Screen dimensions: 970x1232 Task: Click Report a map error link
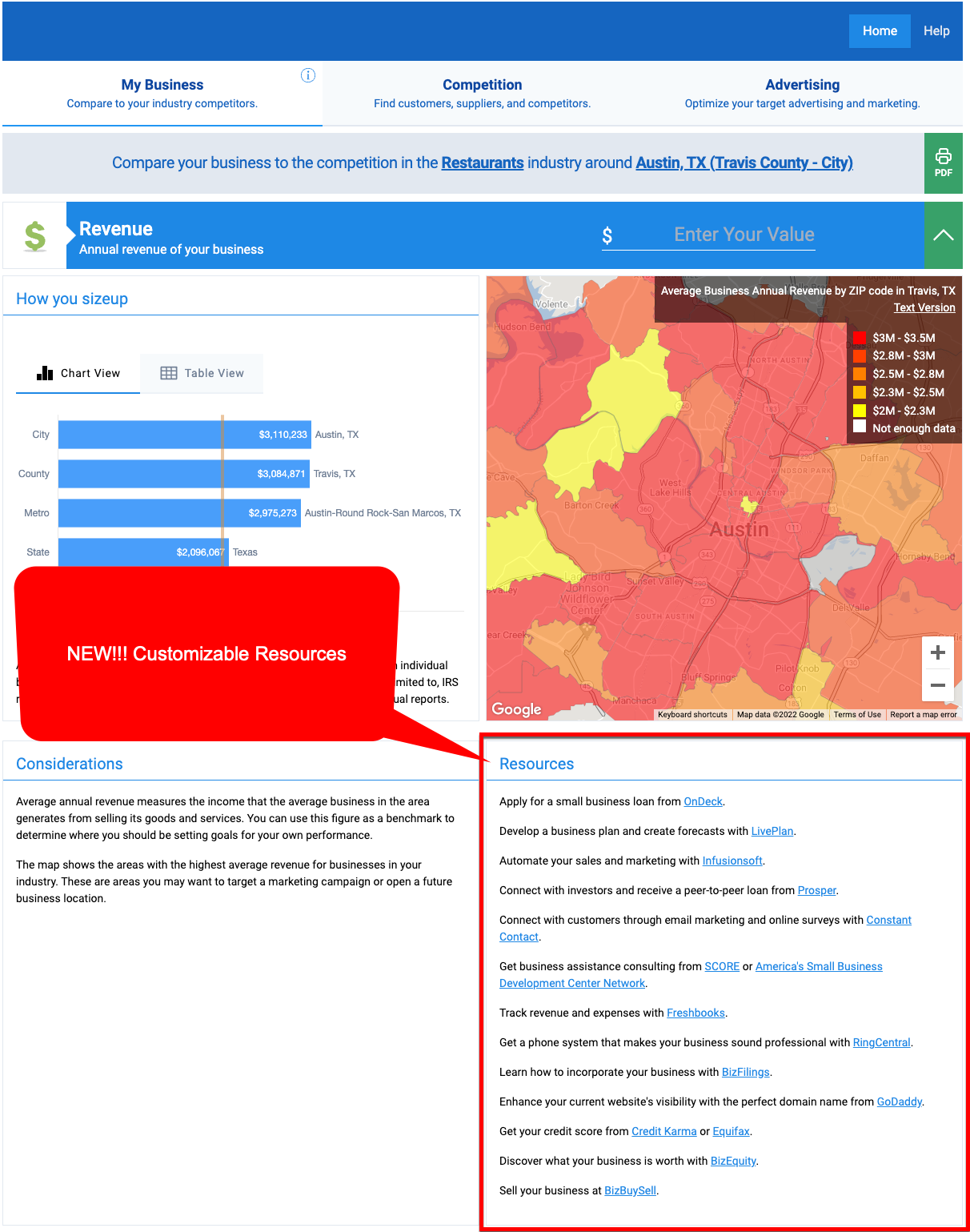tap(924, 715)
